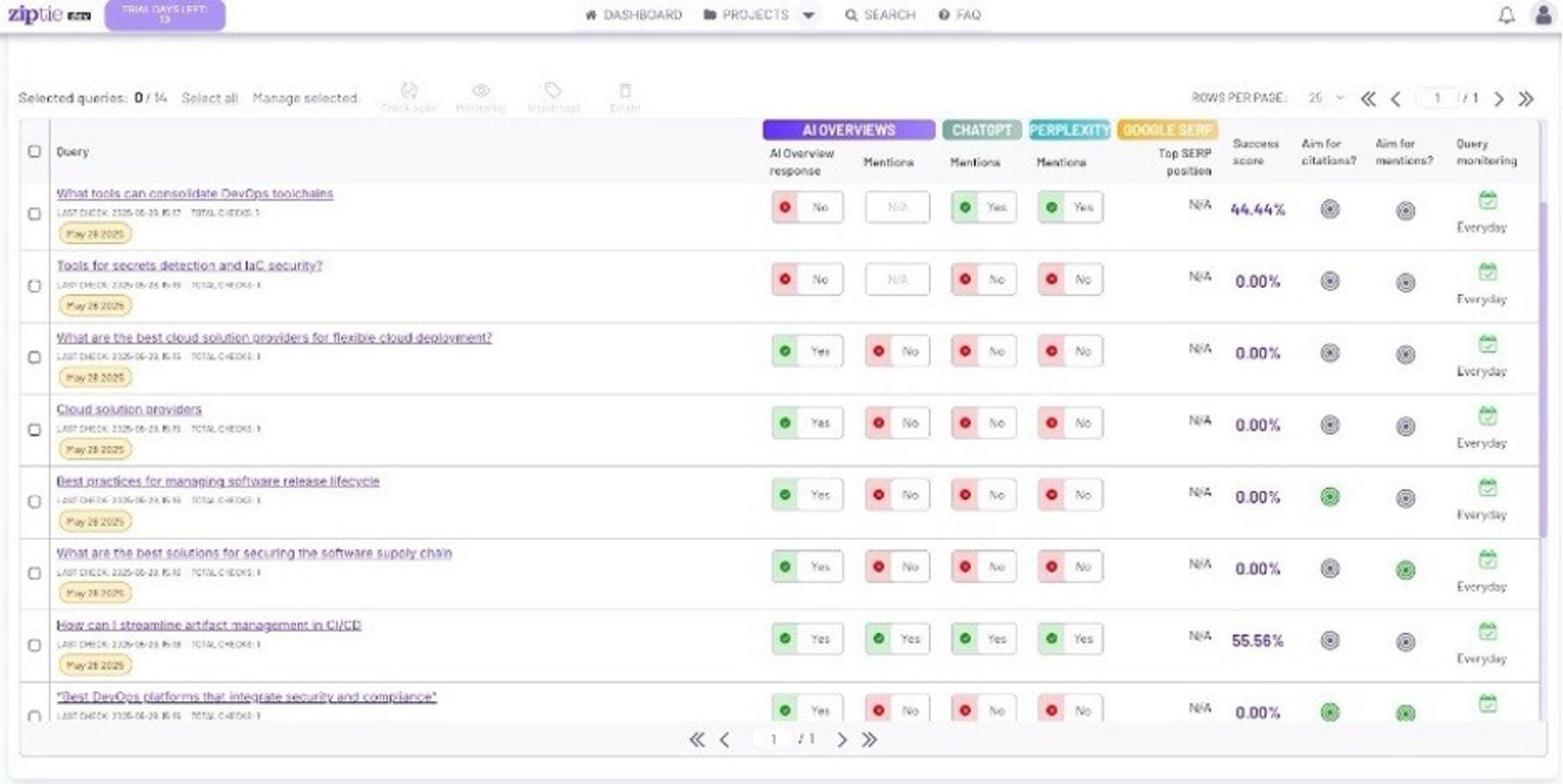Tick the select-all checkbox in Query header

[x=34, y=151]
